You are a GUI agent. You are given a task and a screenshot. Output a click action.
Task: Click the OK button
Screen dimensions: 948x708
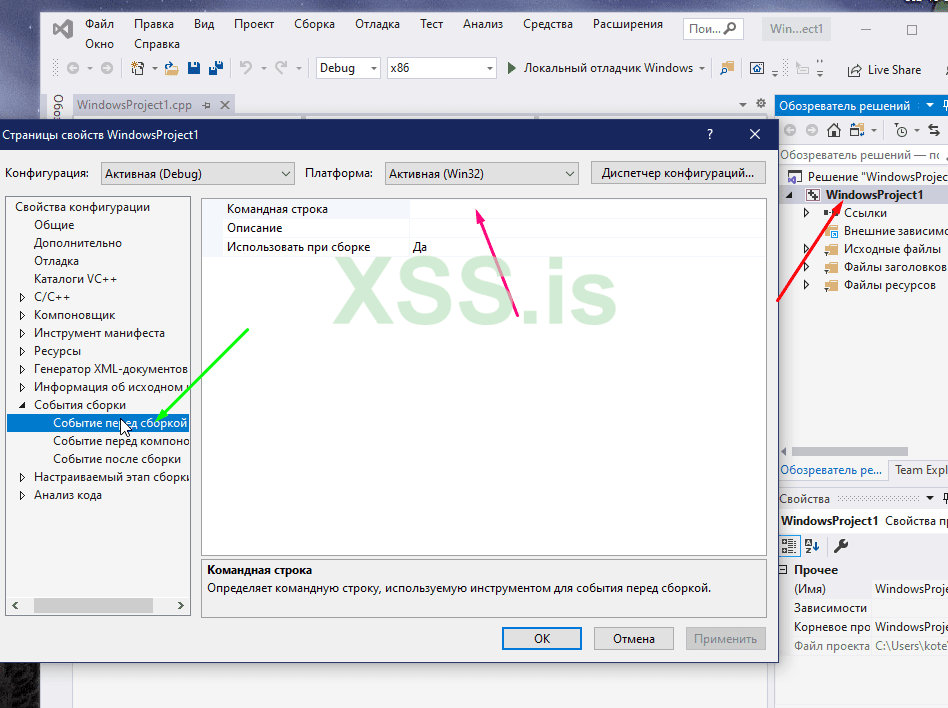[542, 638]
